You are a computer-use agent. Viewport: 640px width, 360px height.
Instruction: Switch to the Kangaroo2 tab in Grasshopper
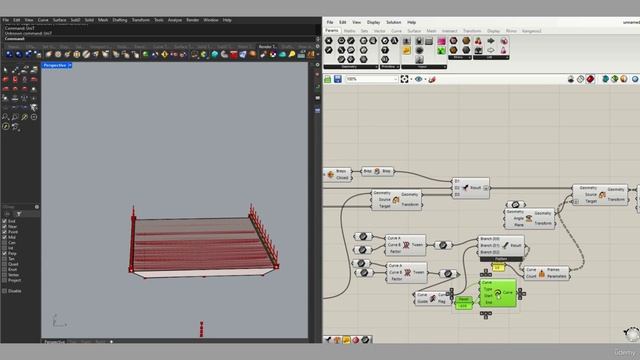click(531, 31)
